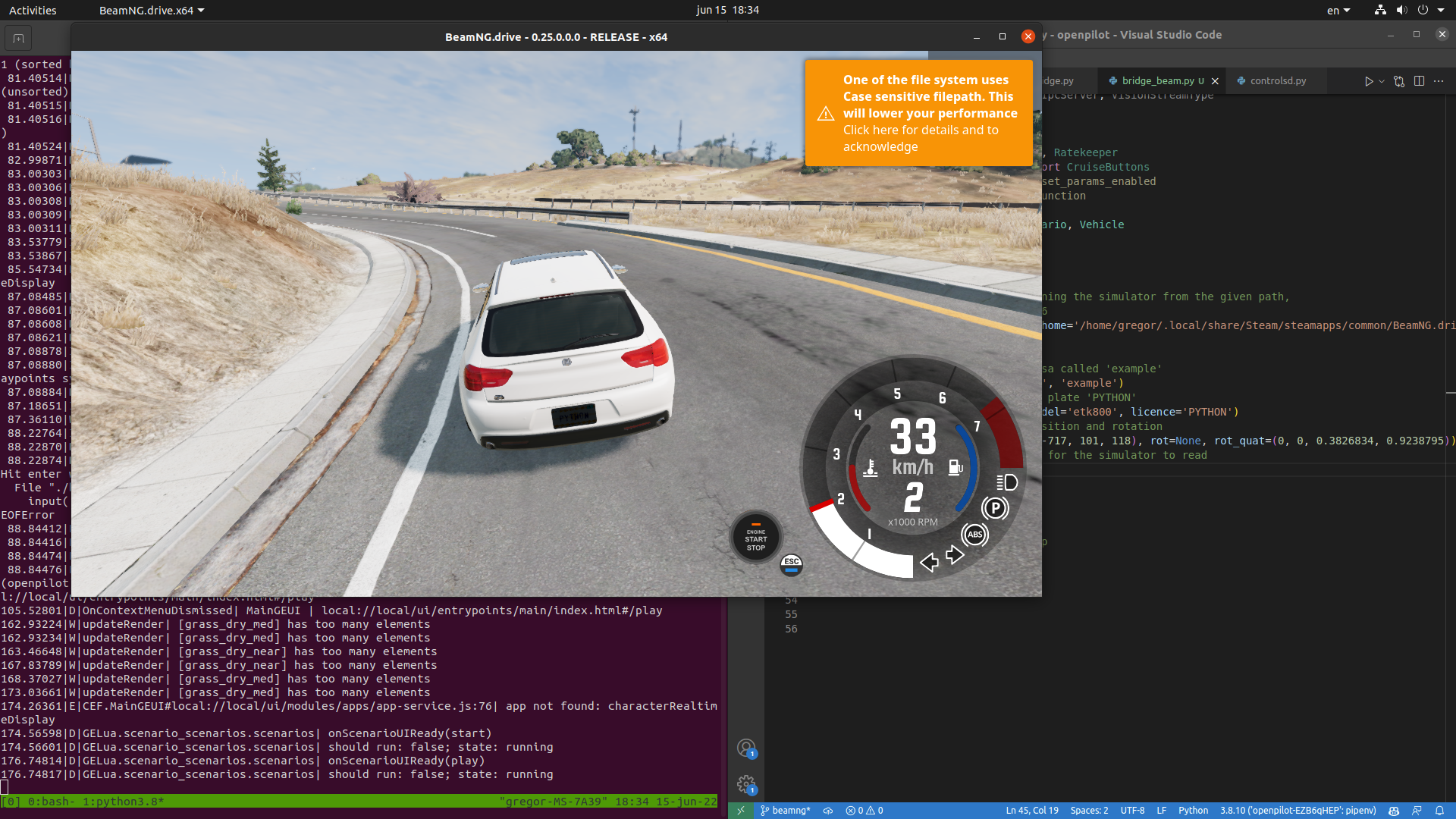Screen dimensions: 1456x819
Task: Click the coolant temperature gauge icon
Action: [871, 468]
